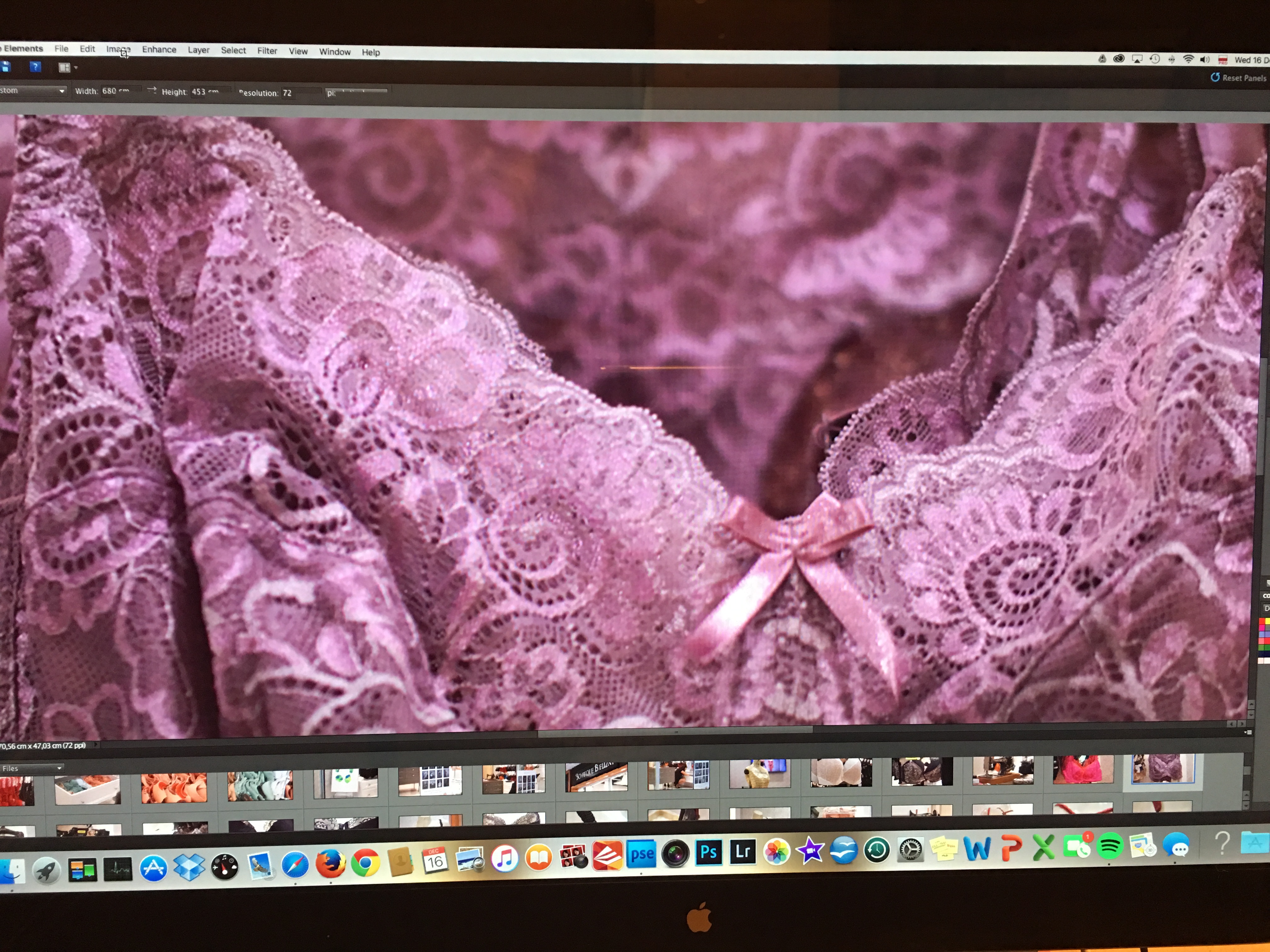Screen dimensions: 1270x952
Task: Open Messages blue speech bubble in the Dock
Action: click(x=1176, y=845)
